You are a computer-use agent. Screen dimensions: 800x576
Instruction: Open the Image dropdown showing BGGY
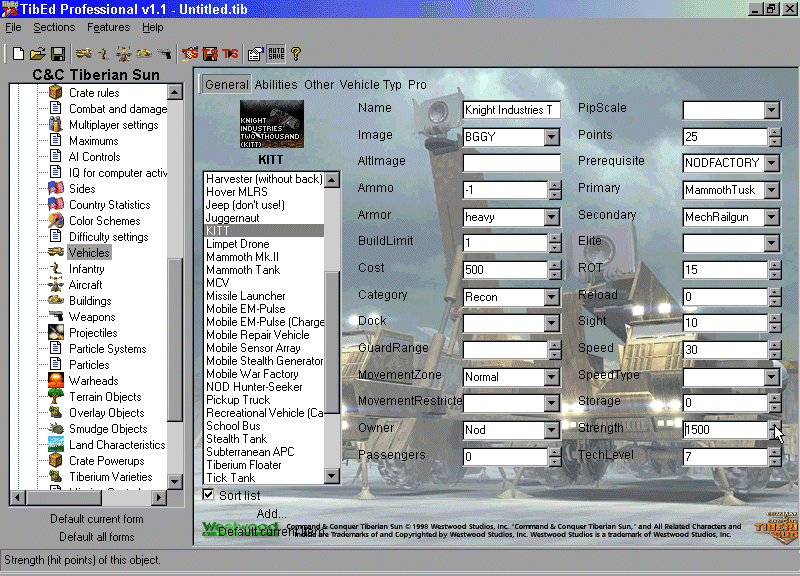click(552, 137)
